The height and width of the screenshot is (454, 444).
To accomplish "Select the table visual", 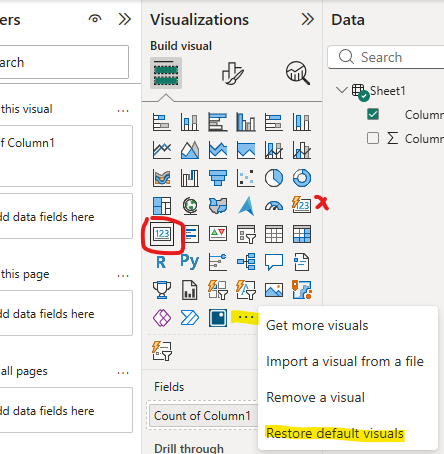I will (x=274, y=234).
